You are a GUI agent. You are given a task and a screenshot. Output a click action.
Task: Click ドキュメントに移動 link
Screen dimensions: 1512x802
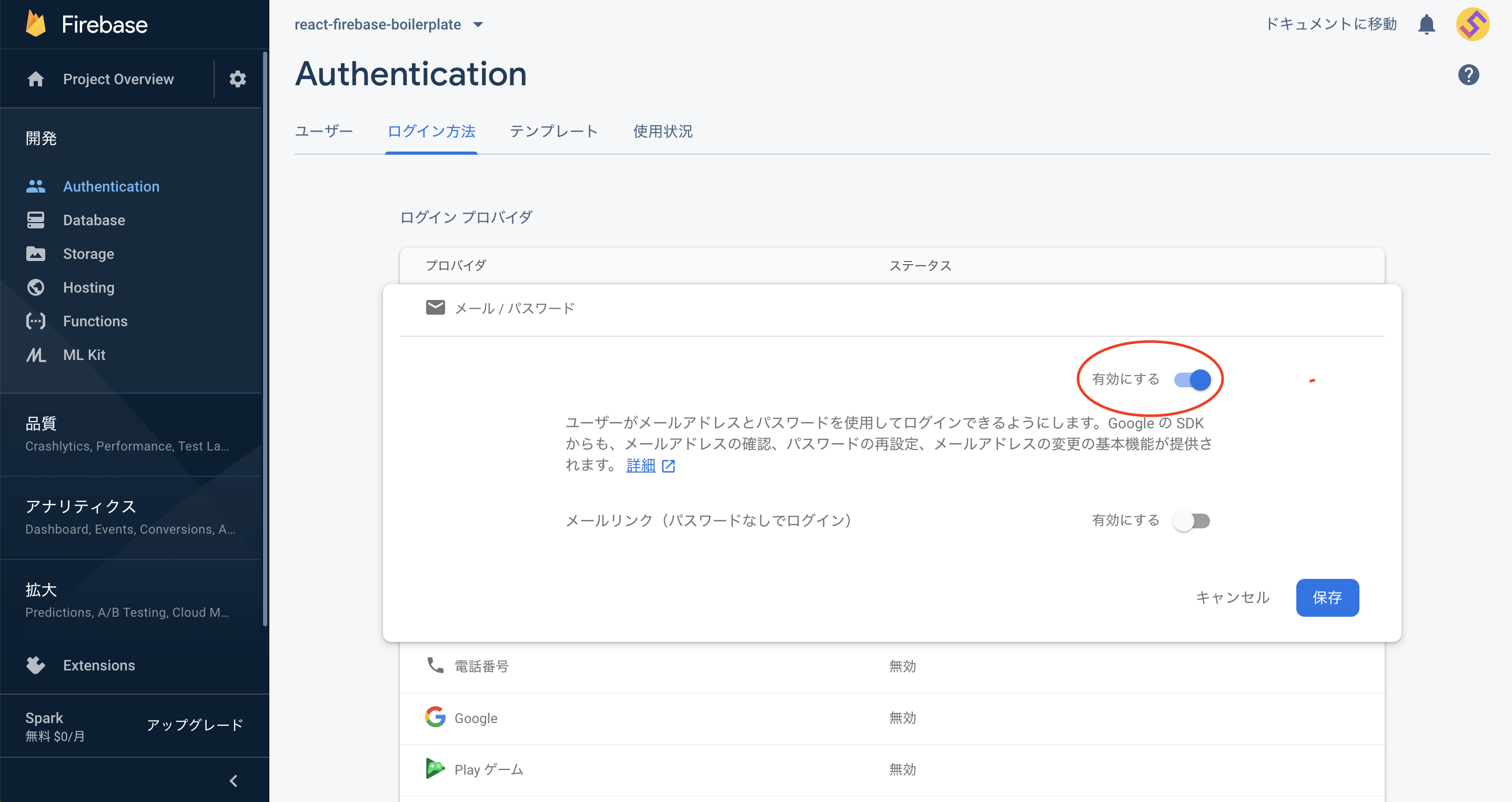click(1330, 24)
